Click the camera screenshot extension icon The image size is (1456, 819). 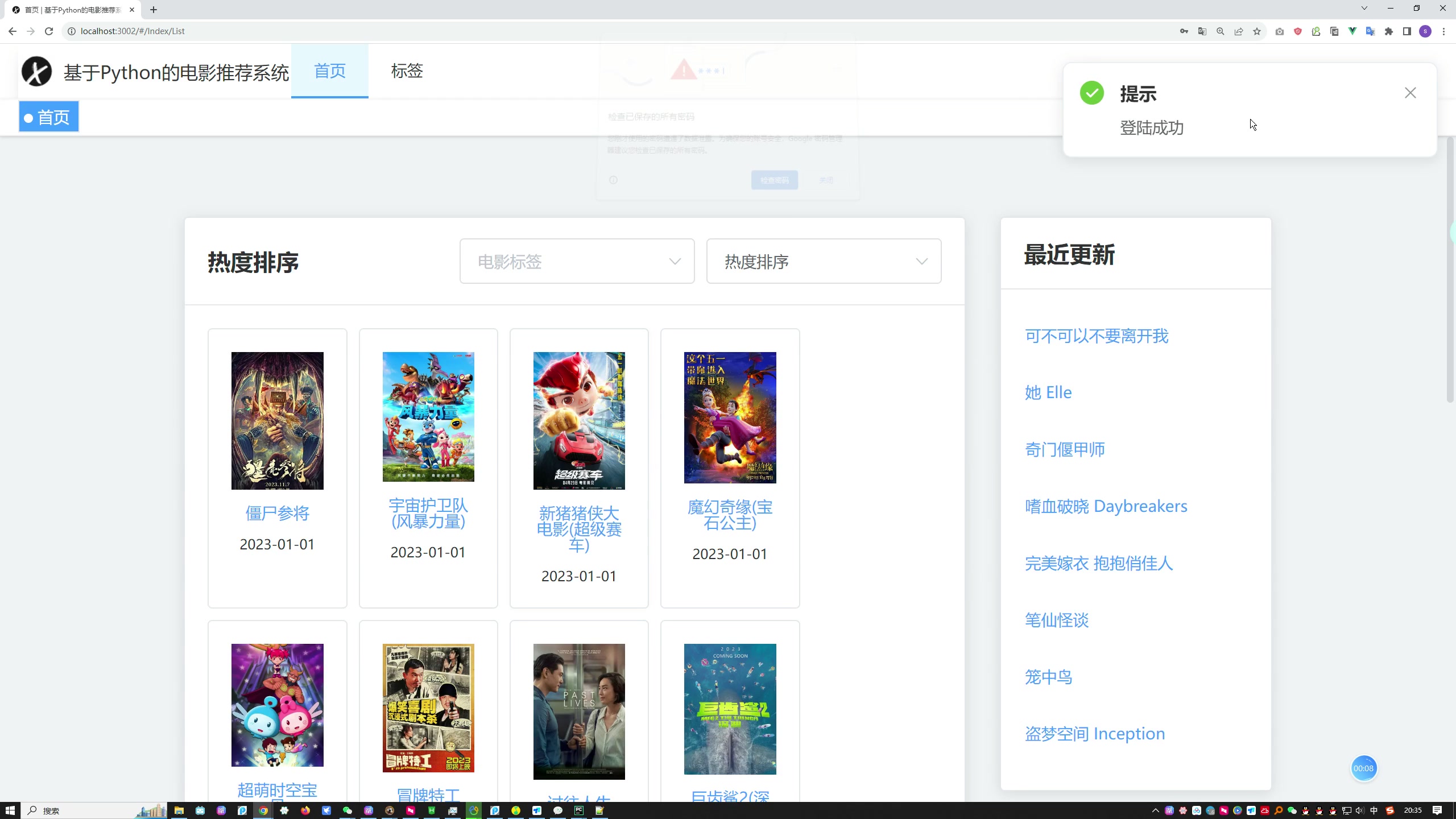[1280, 31]
